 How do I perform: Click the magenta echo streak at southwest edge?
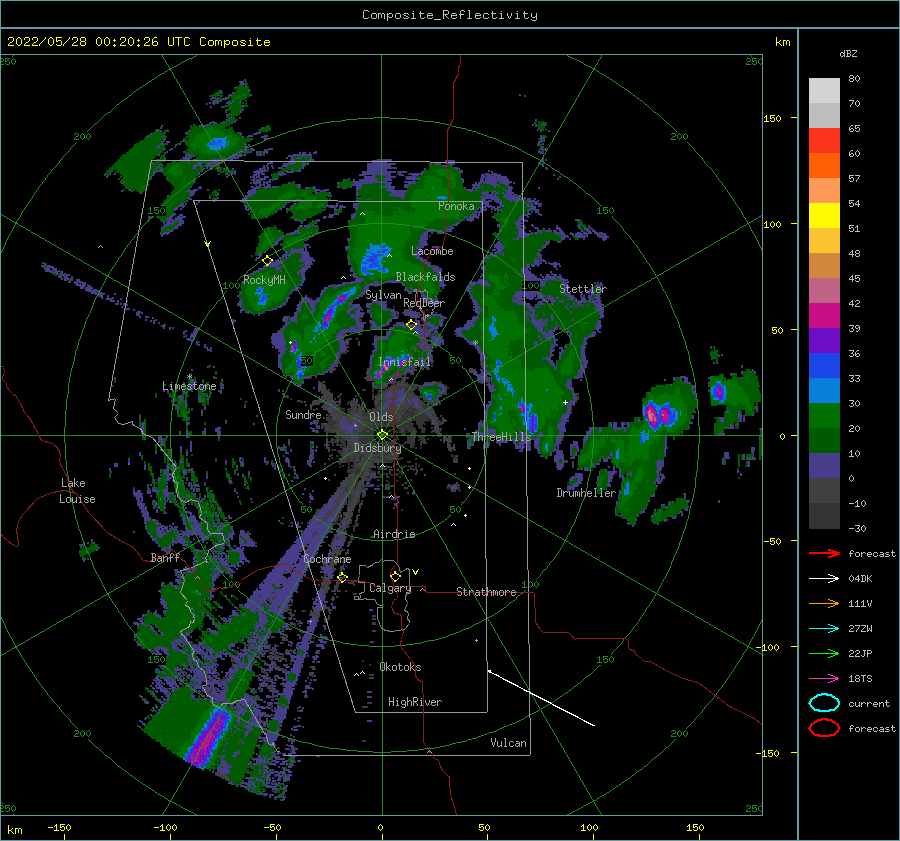(x=209, y=737)
